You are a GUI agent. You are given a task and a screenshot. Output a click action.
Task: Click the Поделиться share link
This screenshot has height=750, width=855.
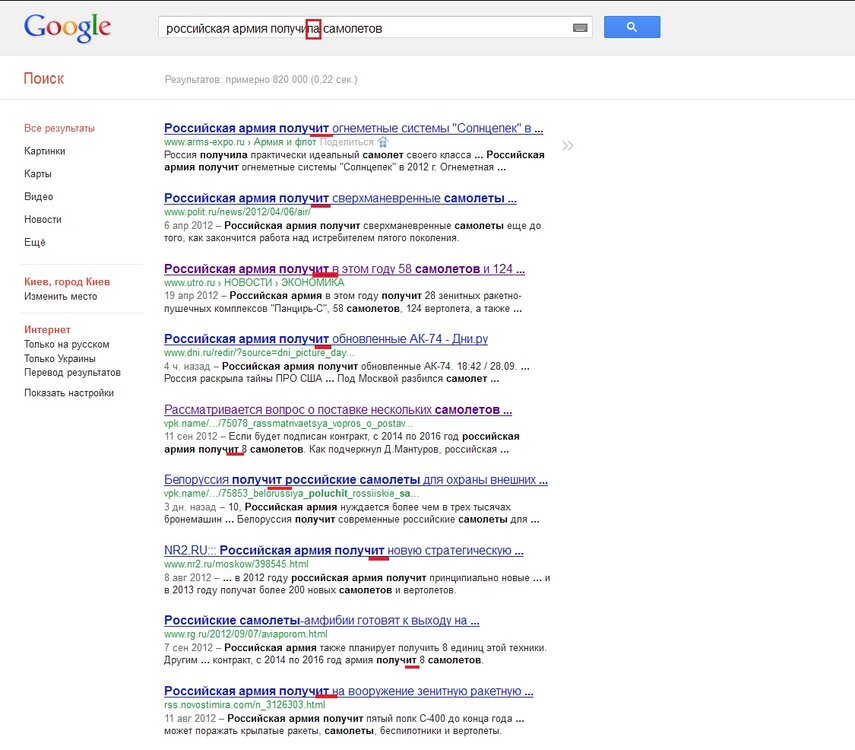[x=347, y=142]
